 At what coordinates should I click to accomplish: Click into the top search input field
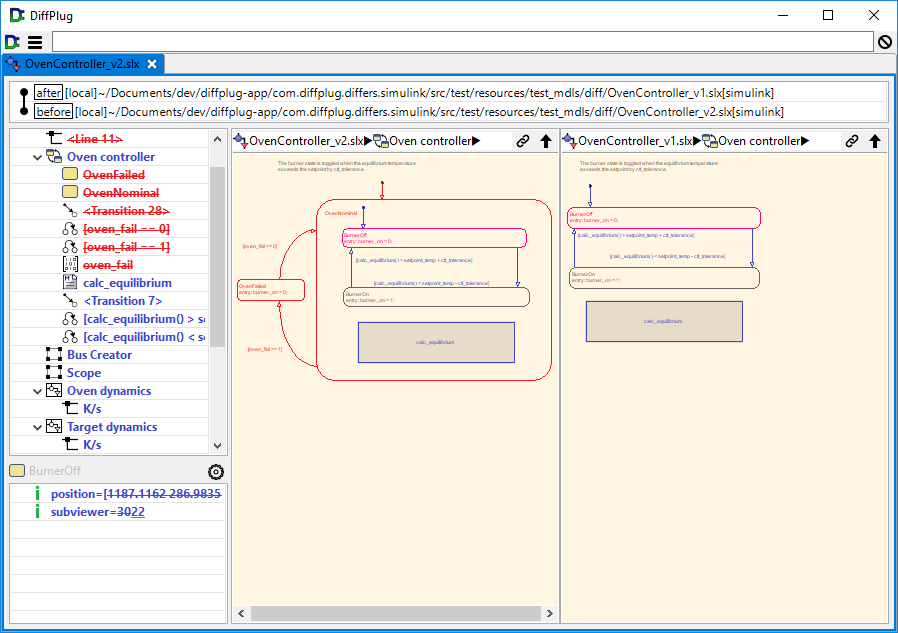pyautogui.click(x=463, y=42)
